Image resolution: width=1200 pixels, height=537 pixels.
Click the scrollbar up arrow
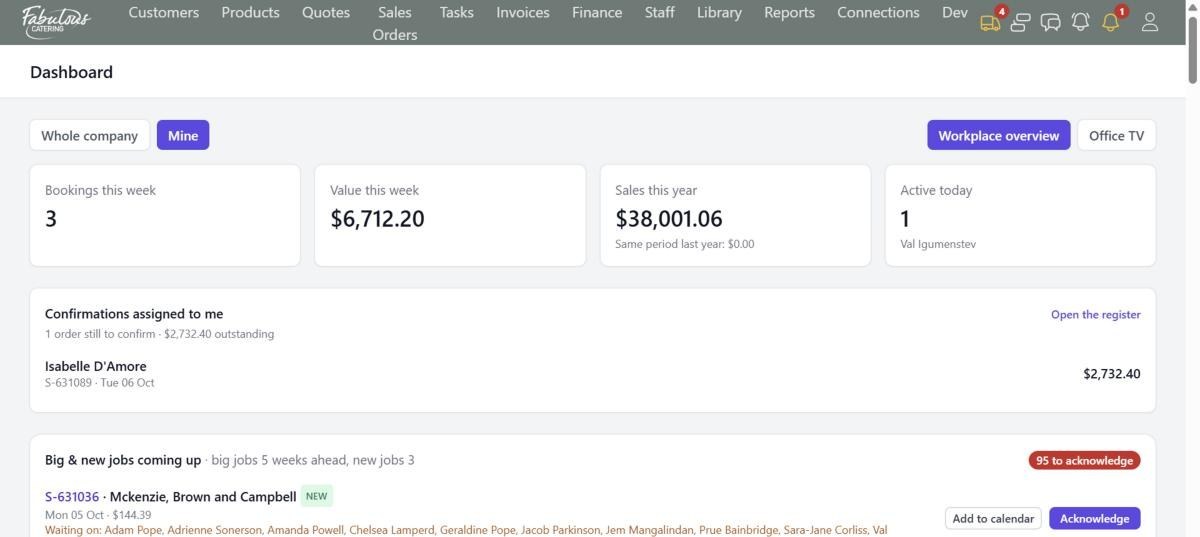1192,6
